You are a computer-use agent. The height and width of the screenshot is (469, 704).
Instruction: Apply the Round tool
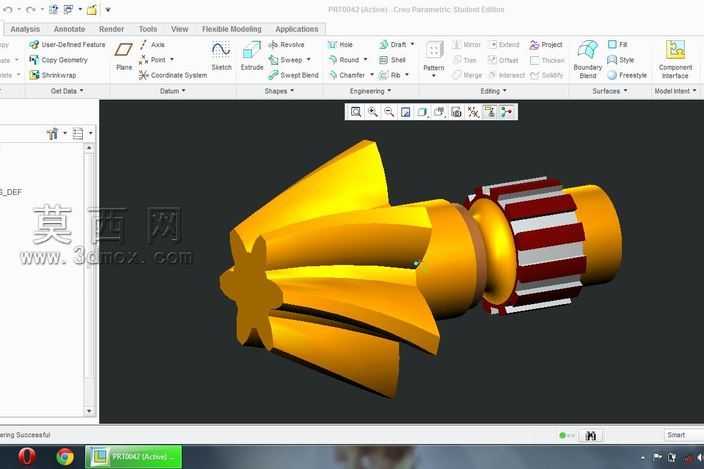pyautogui.click(x=344, y=60)
